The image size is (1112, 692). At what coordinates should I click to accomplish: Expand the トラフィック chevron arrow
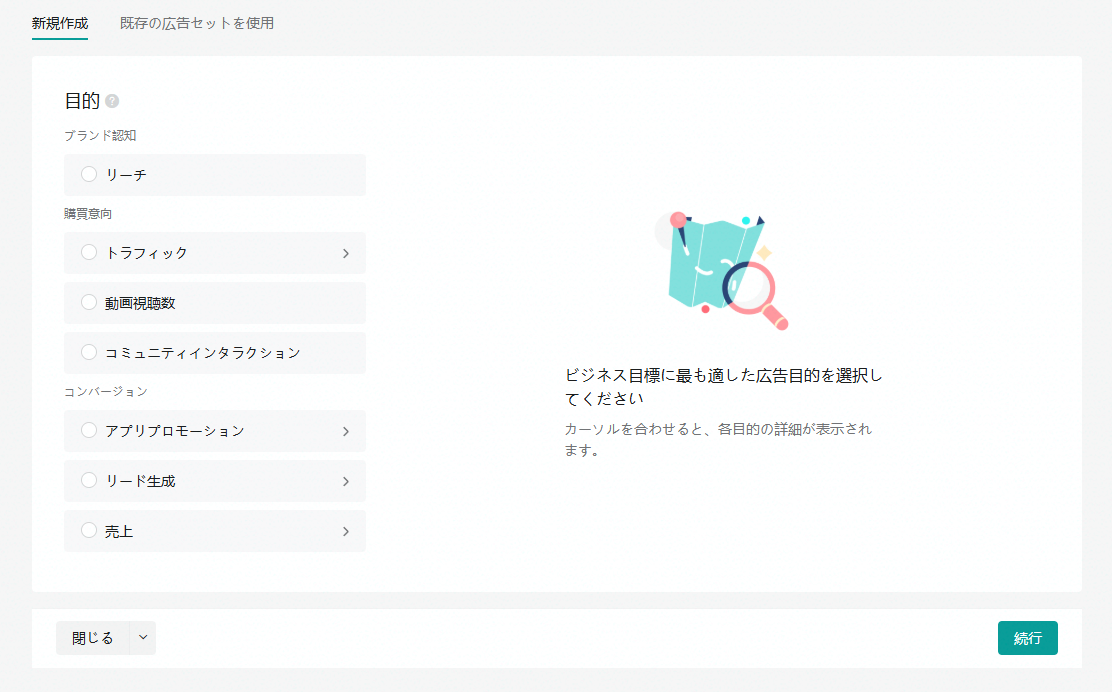[346, 253]
